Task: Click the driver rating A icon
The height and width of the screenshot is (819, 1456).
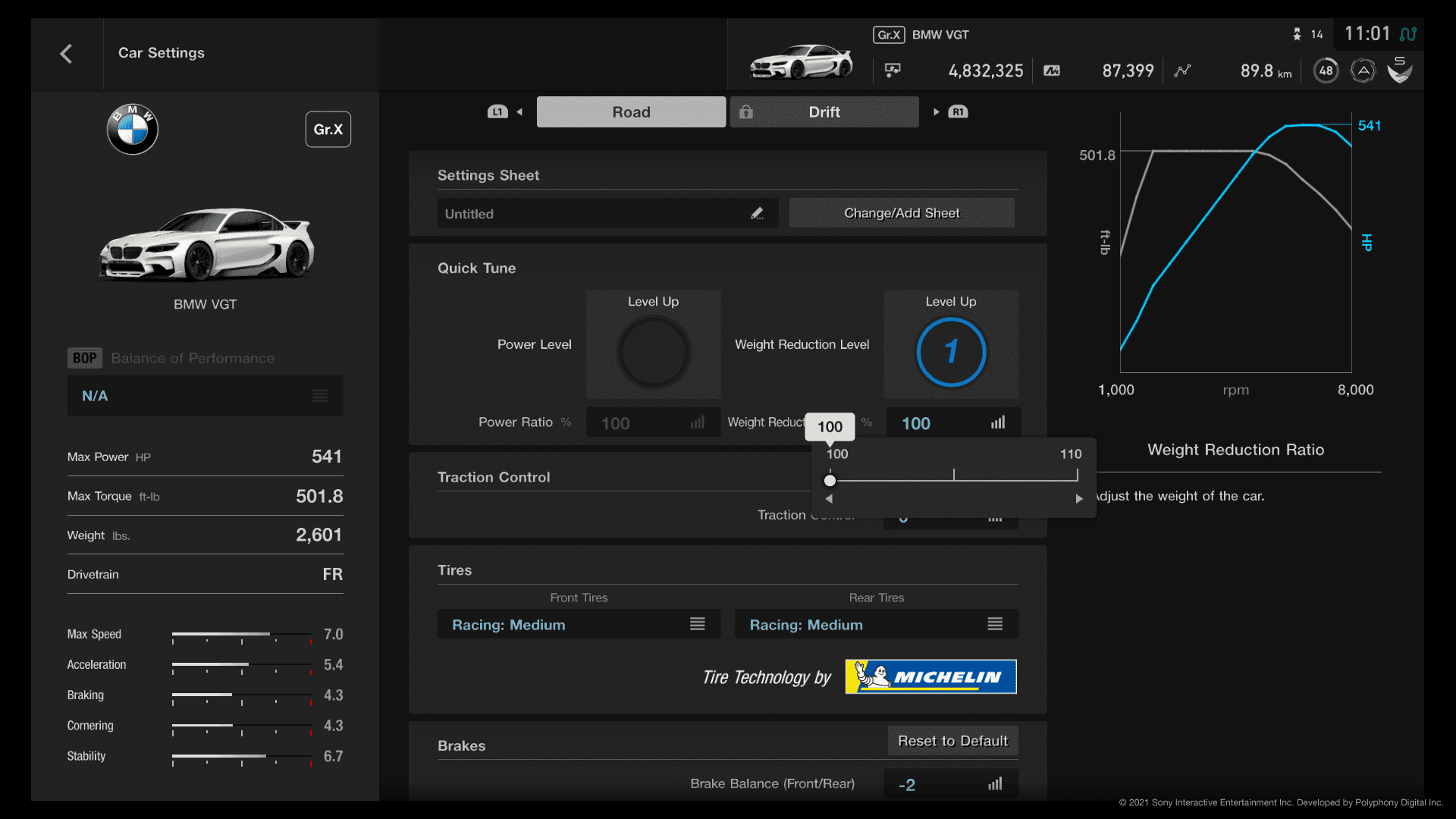Action: [1363, 71]
